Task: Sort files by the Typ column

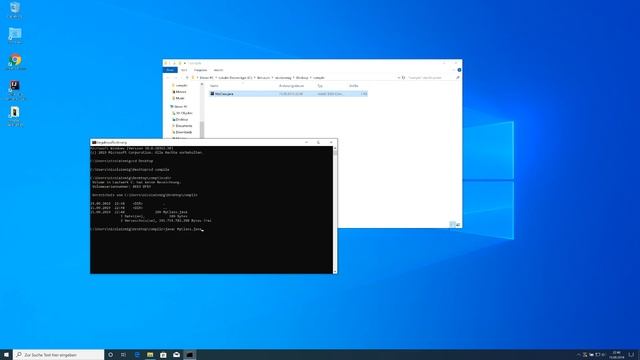Action: [x=320, y=86]
